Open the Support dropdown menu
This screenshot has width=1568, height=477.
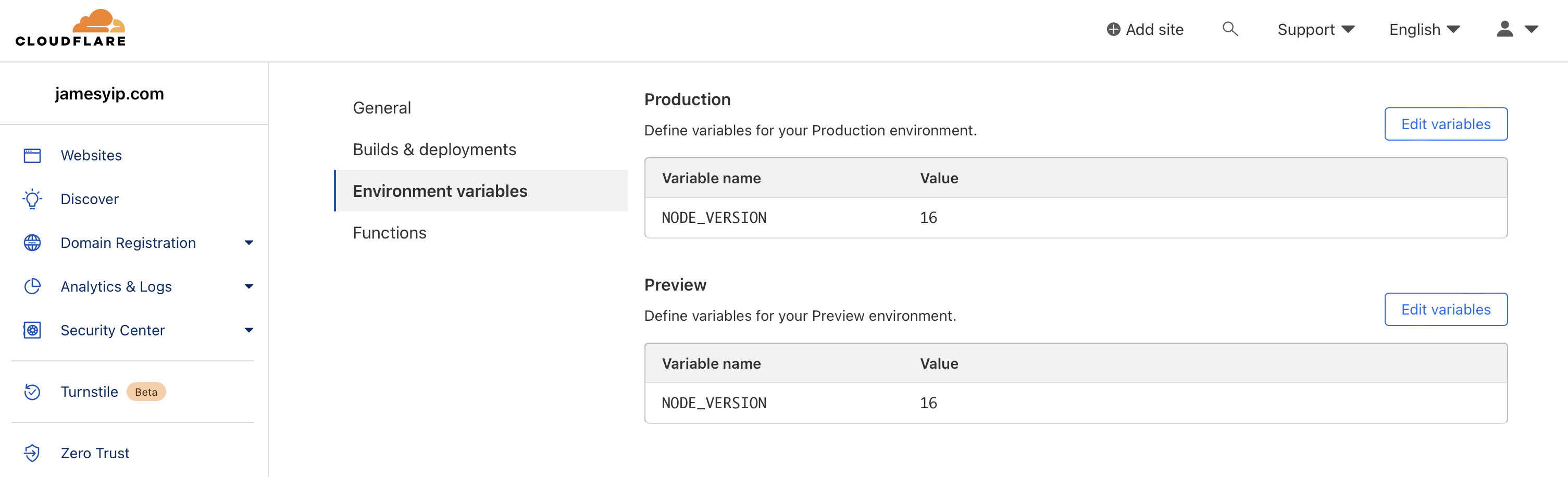(x=1315, y=29)
